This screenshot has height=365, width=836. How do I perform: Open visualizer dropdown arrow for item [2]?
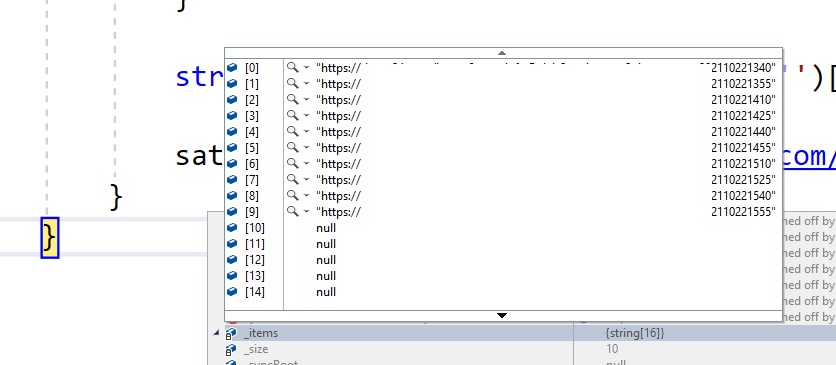307,100
